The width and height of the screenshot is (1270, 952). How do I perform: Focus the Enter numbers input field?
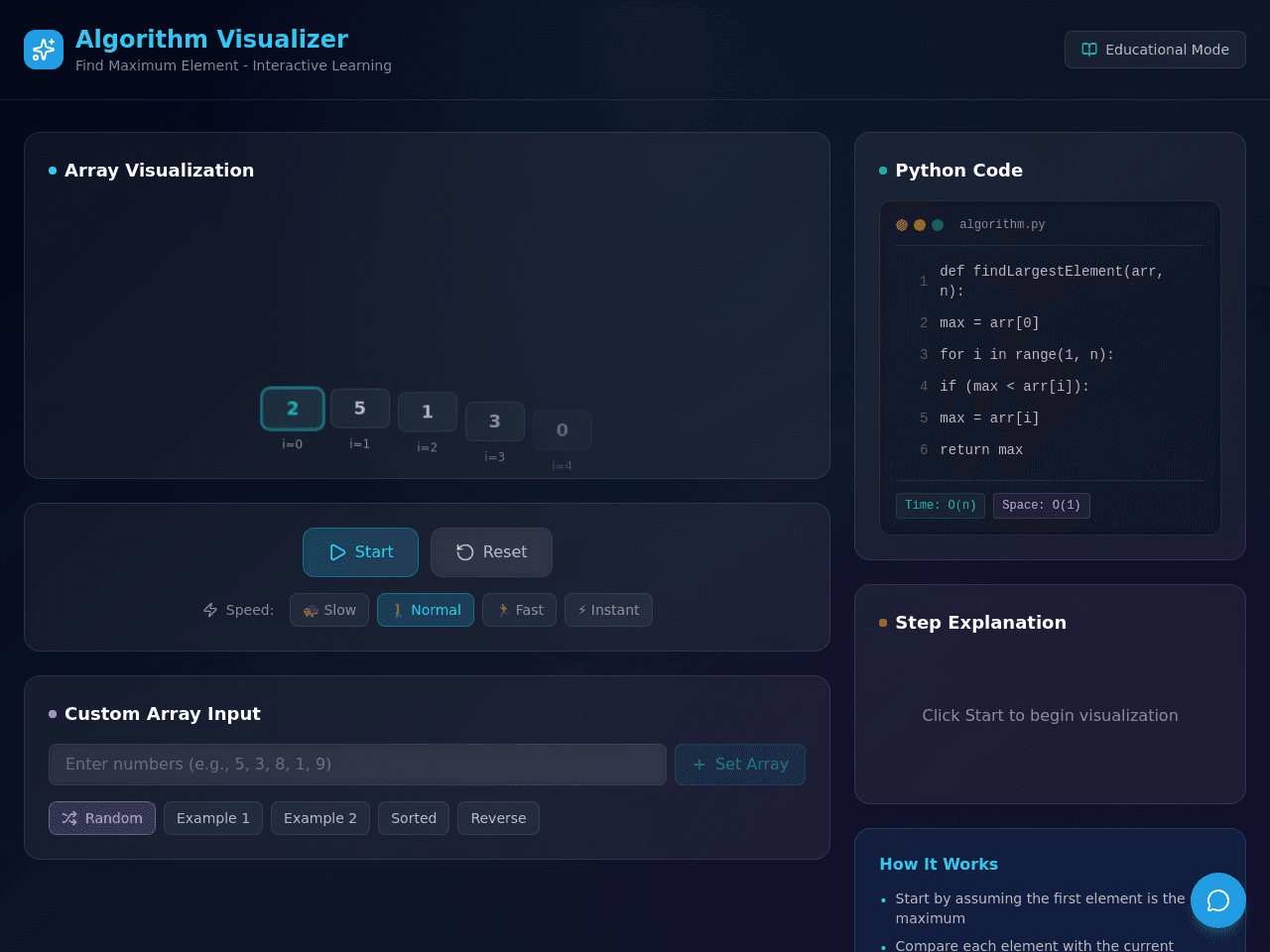click(357, 765)
